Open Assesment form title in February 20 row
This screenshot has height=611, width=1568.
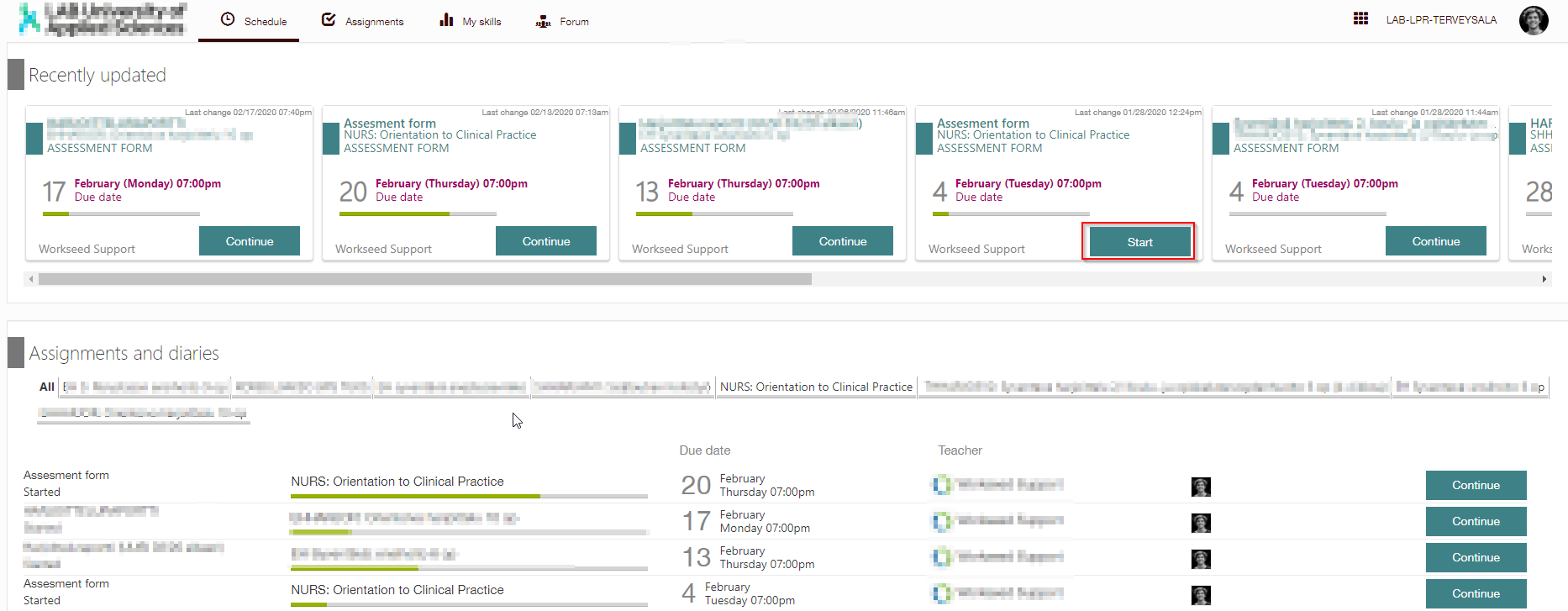point(66,475)
